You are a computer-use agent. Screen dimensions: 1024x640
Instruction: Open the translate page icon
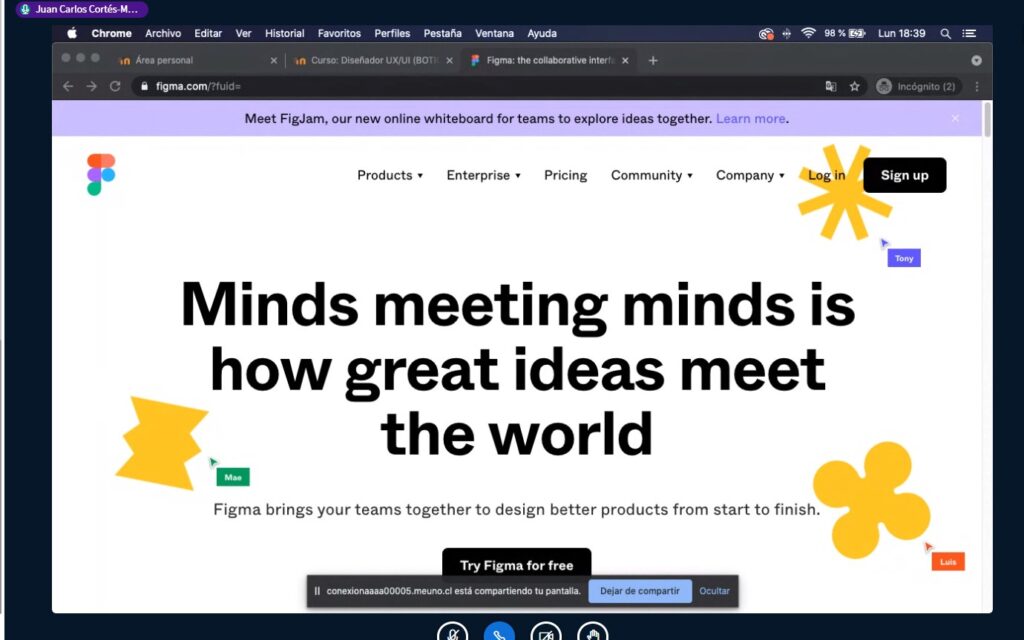831,86
